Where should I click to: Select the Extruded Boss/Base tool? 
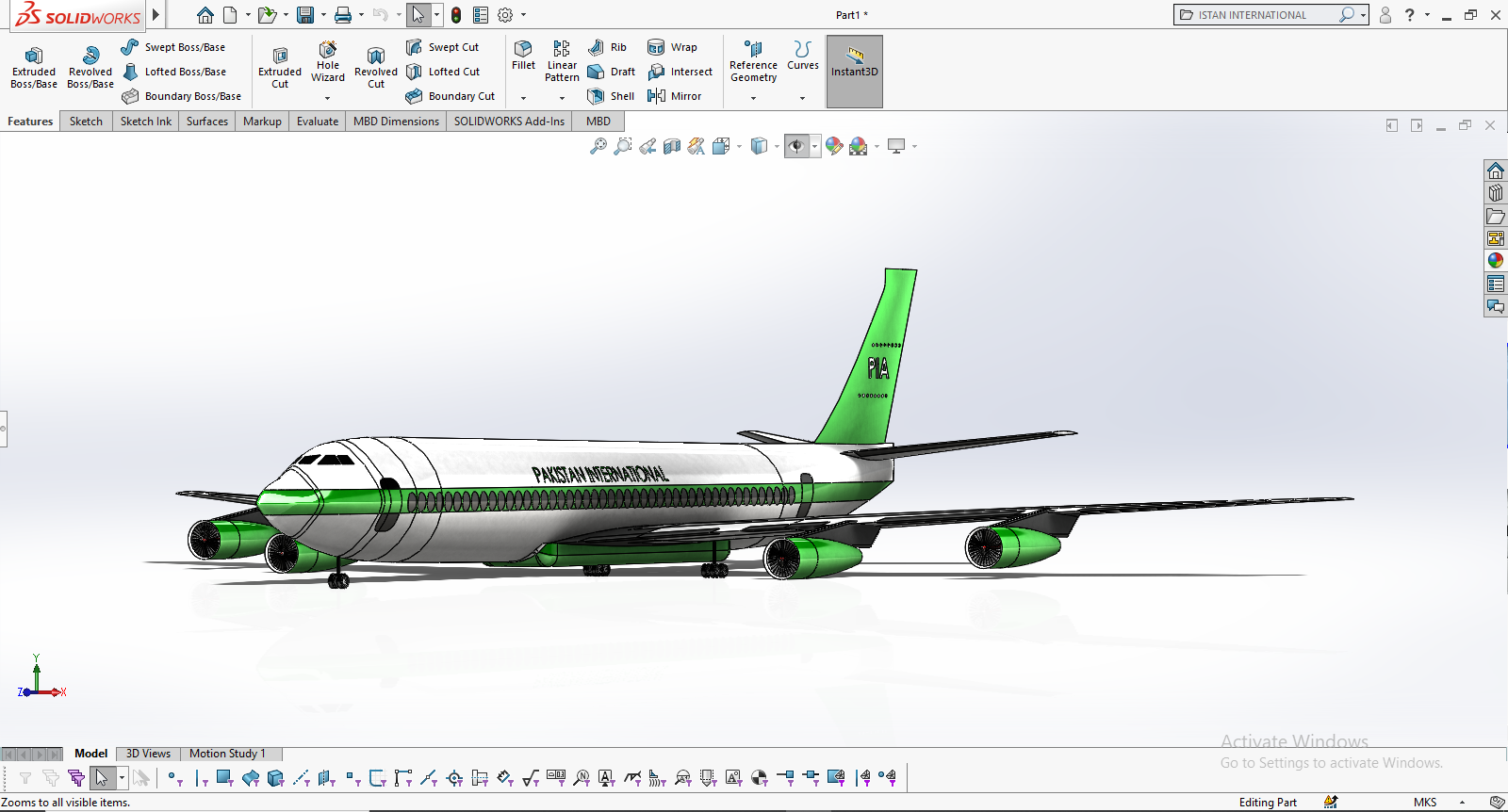click(34, 68)
